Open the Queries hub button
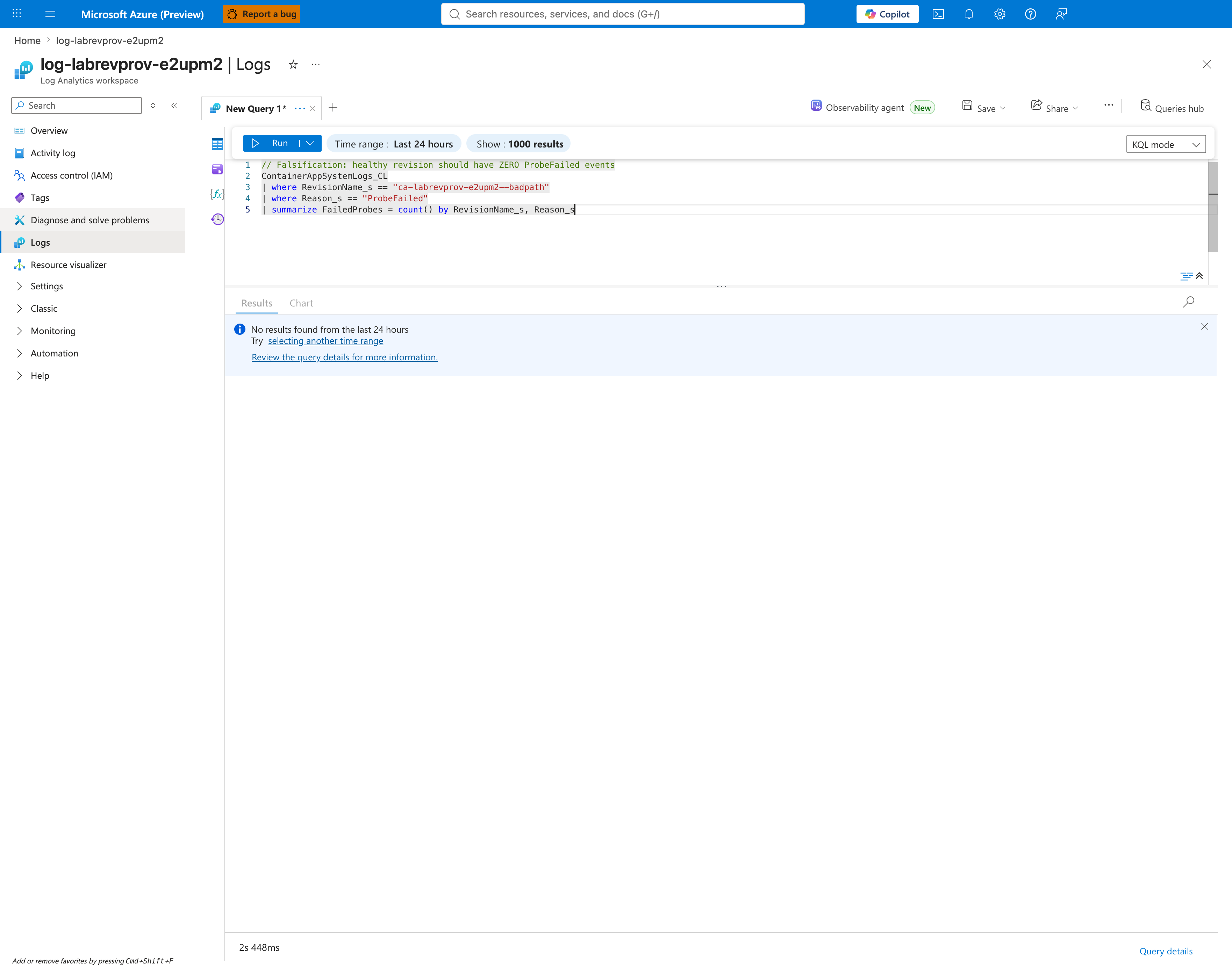 (x=1171, y=107)
